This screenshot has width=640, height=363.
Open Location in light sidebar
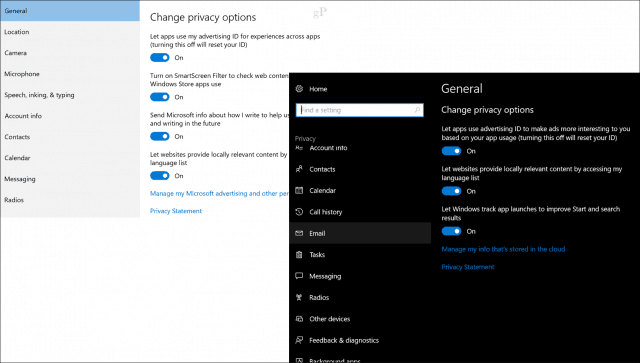coord(70,32)
